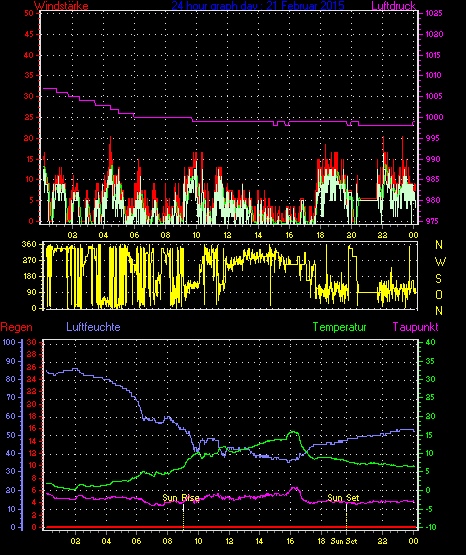Click 1025 on the Luftdruck axis
This screenshot has height=555, width=466.
click(x=434, y=13)
